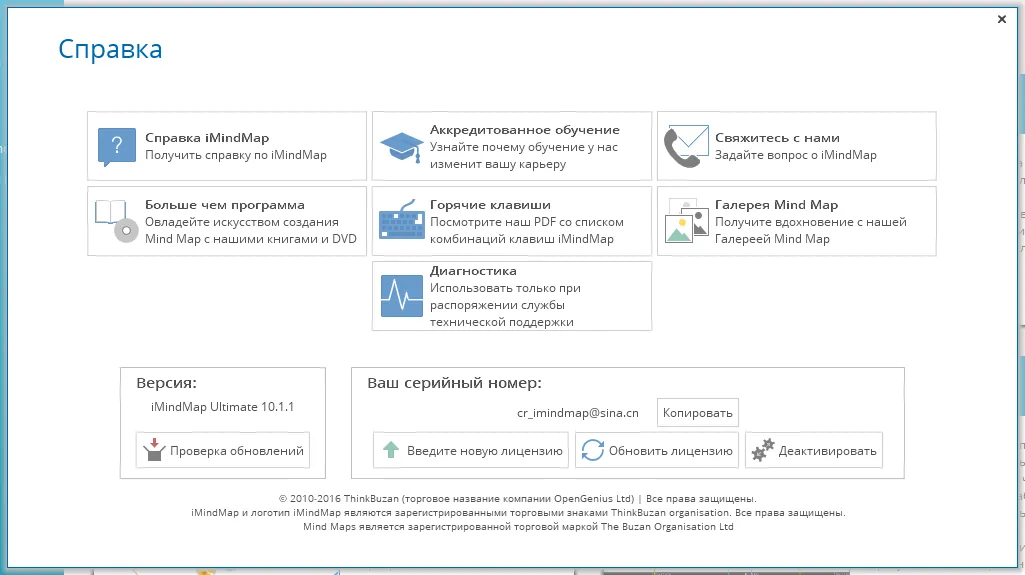Click the Версия: label
Image resolution: width=1025 pixels, height=575 pixels.
[166, 383]
